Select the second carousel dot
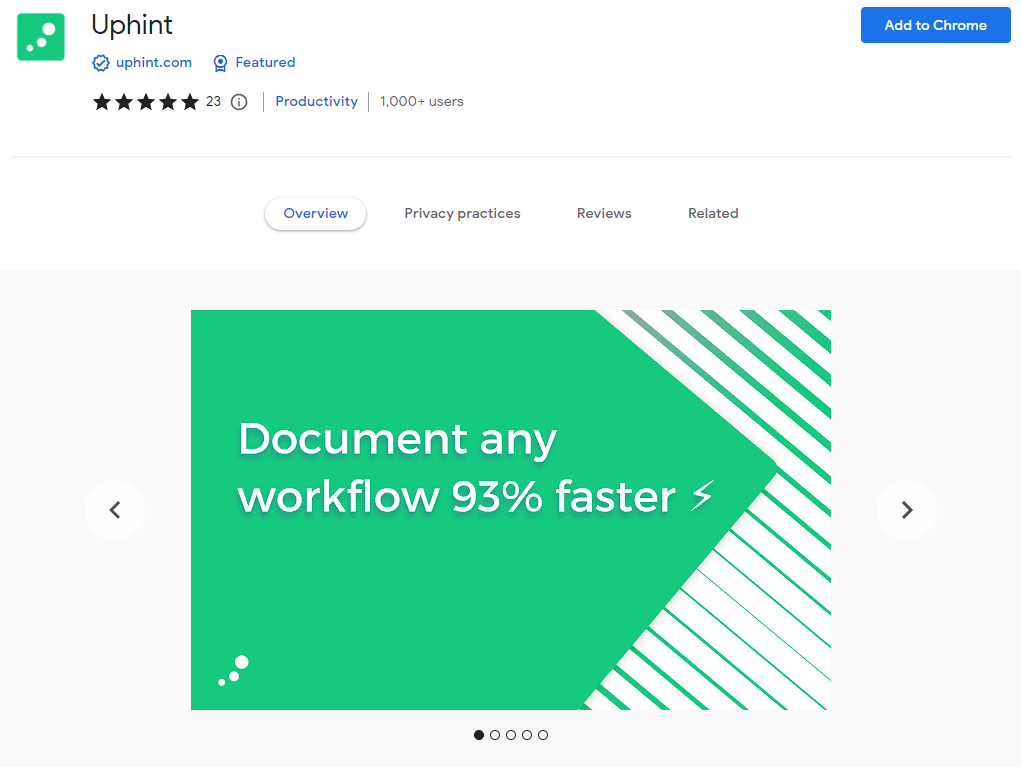1021x767 pixels. [495, 735]
